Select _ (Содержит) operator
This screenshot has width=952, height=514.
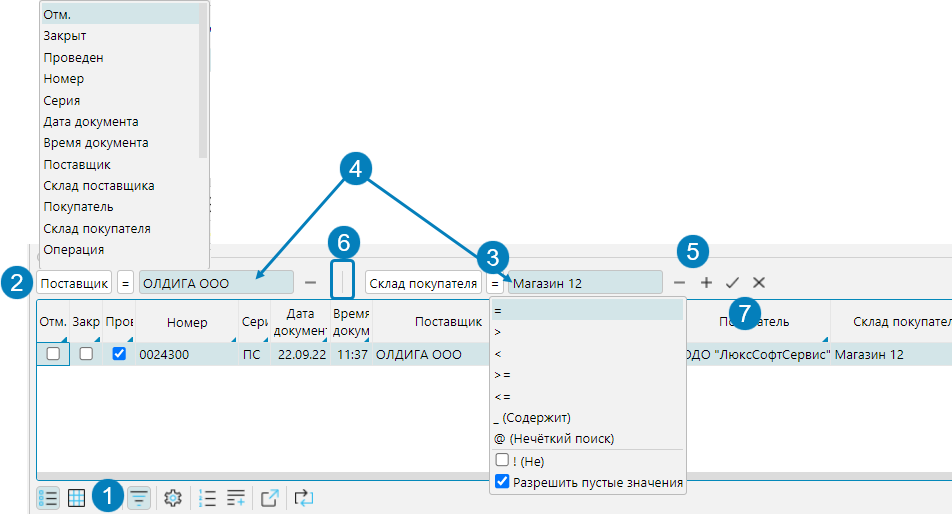[588, 418]
